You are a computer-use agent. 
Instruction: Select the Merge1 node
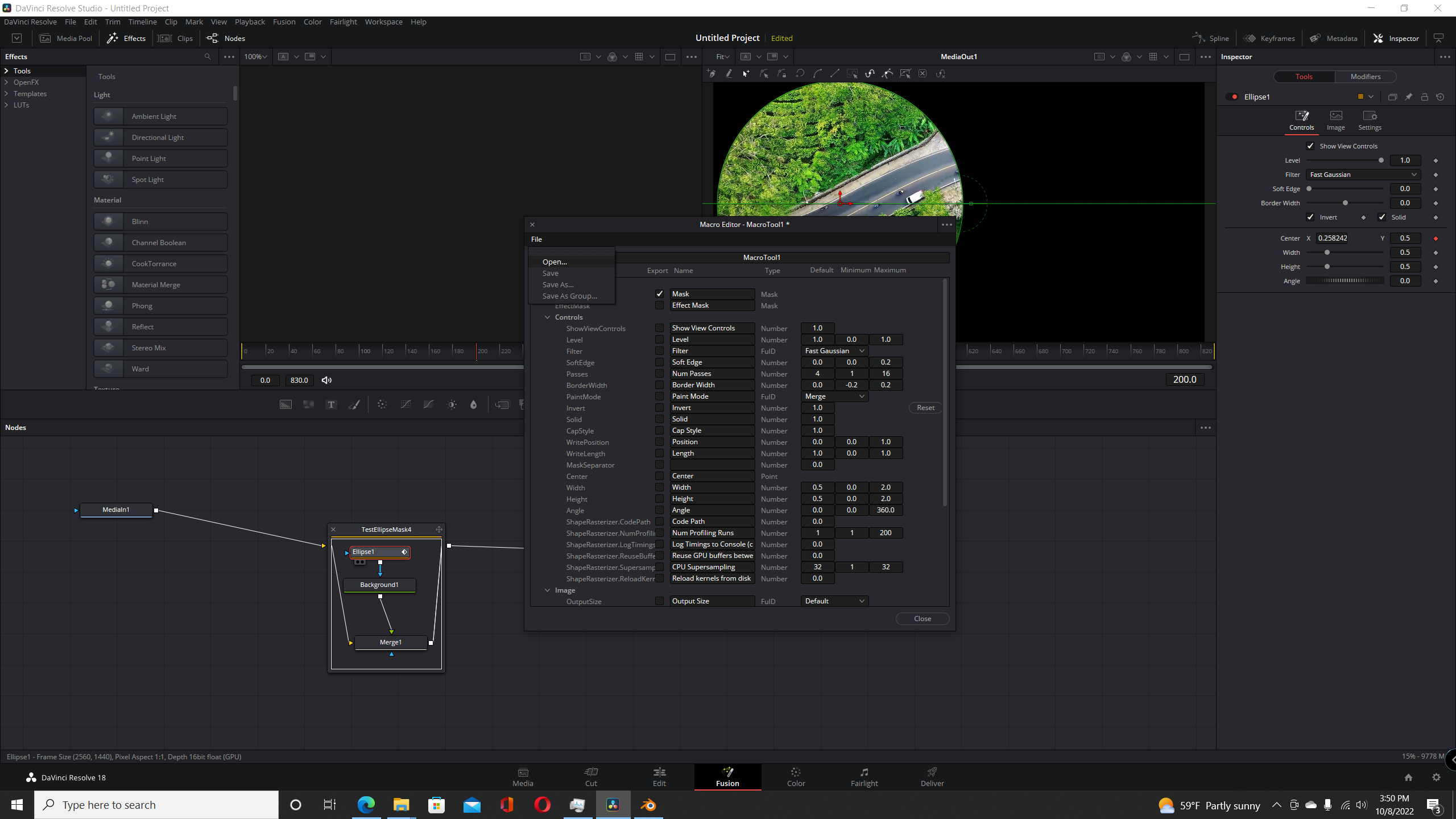[x=390, y=642]
